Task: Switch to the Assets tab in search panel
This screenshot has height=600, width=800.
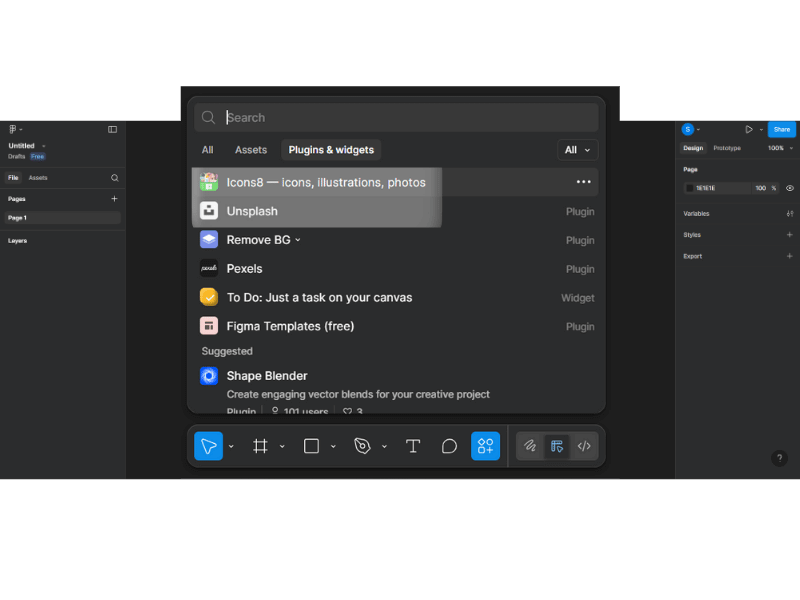Action: (x=251, y=150)
